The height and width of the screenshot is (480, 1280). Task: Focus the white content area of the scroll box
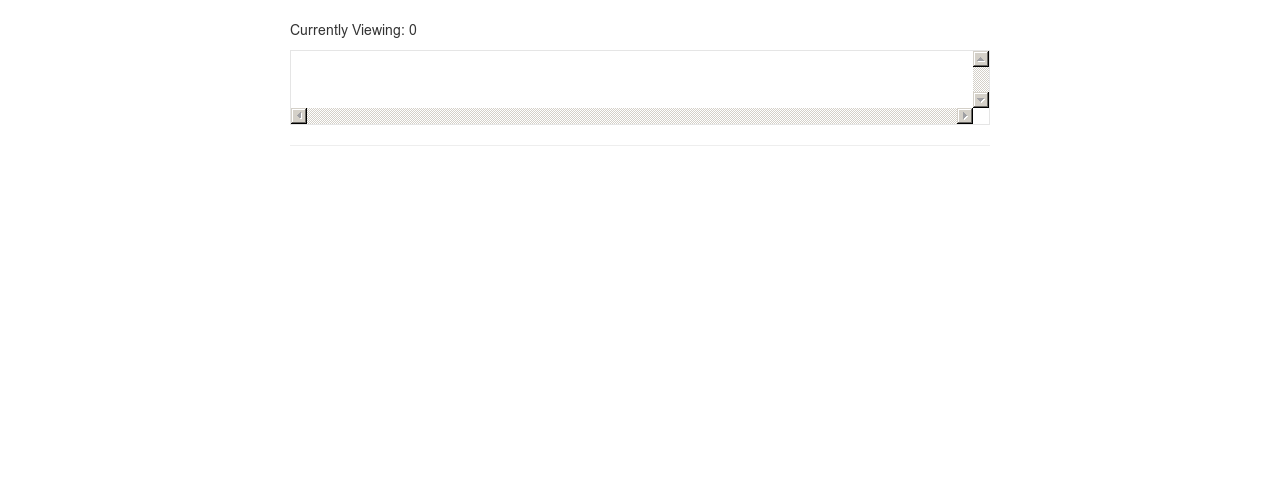tap(632, 79)
